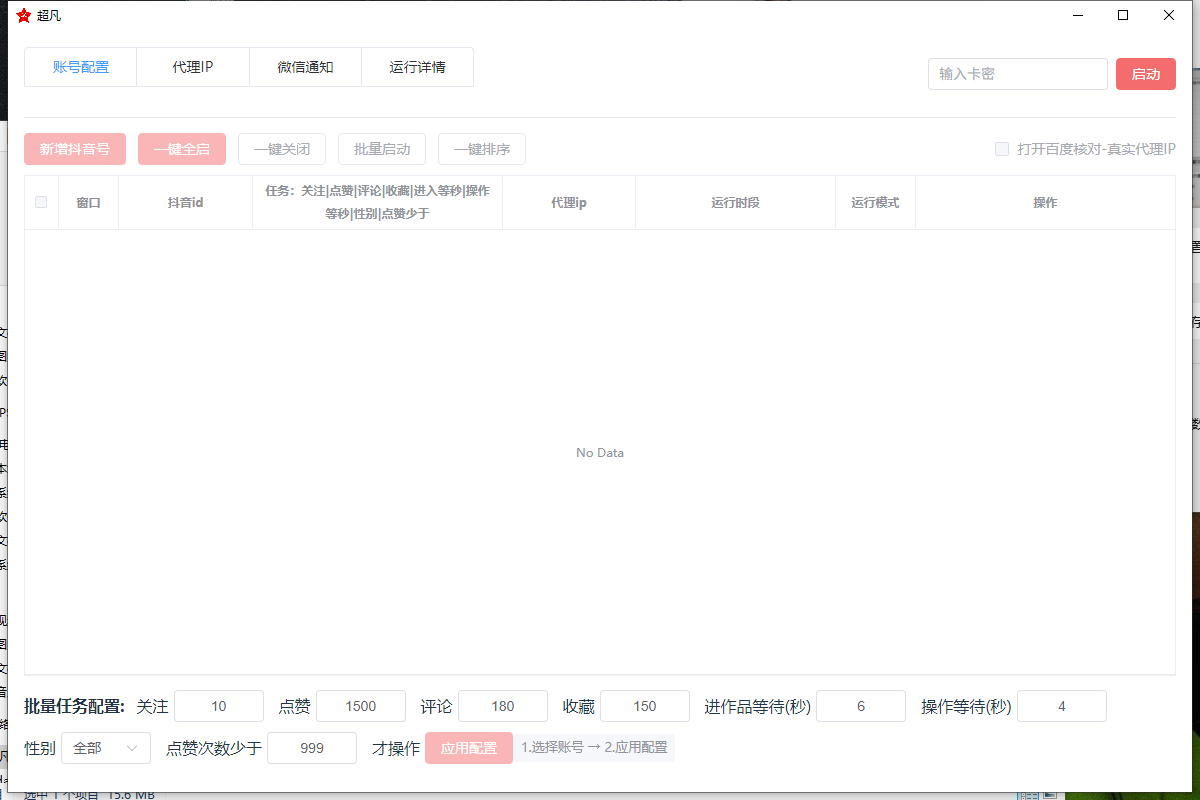Image resolution: width=1200 pixels, height=800 pixels.
Task: Click the 输入卡密 input field
Action: coord(1017,73)
